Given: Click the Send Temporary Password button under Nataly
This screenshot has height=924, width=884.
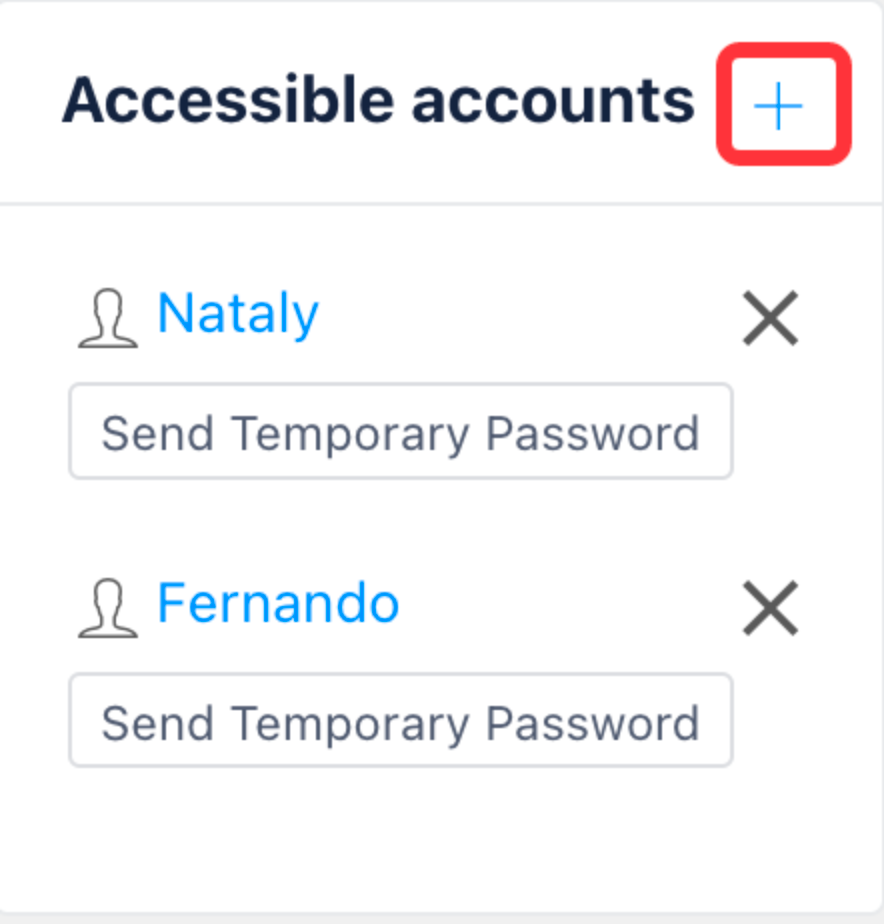Looking at the screenshot, I should click(401, 431).
